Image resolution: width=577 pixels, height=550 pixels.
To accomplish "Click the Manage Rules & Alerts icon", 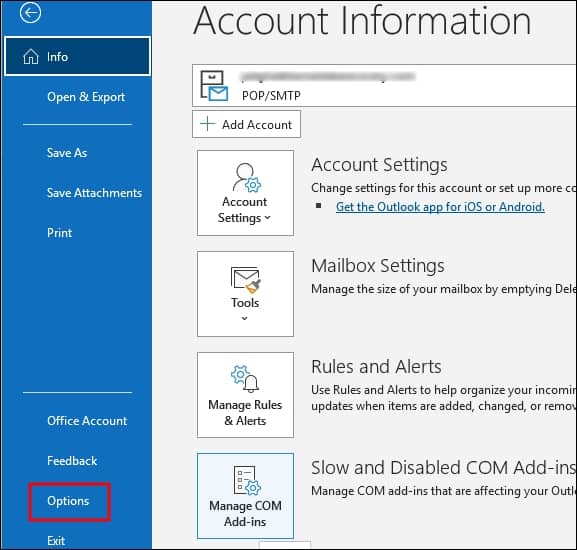I will [x=245, y=379].
